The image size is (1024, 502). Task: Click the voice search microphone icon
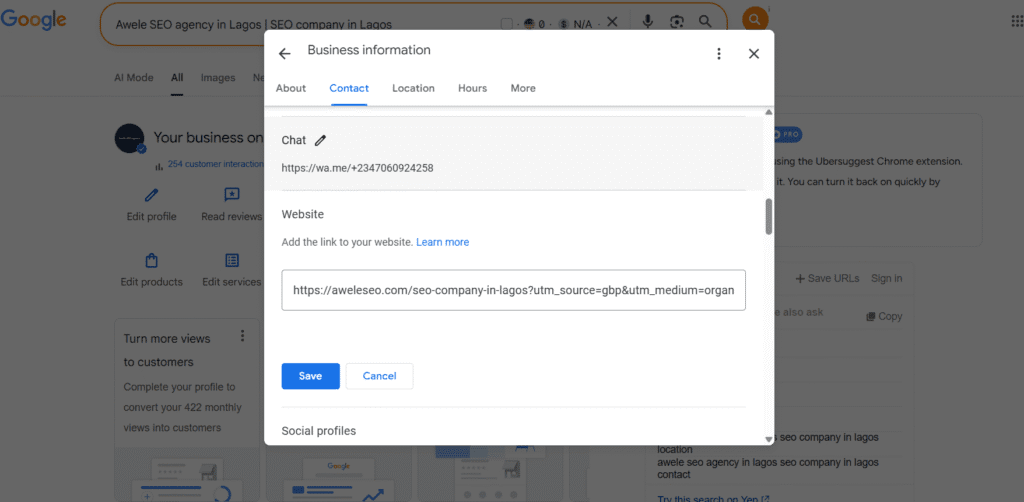click(x=648, y=22)
